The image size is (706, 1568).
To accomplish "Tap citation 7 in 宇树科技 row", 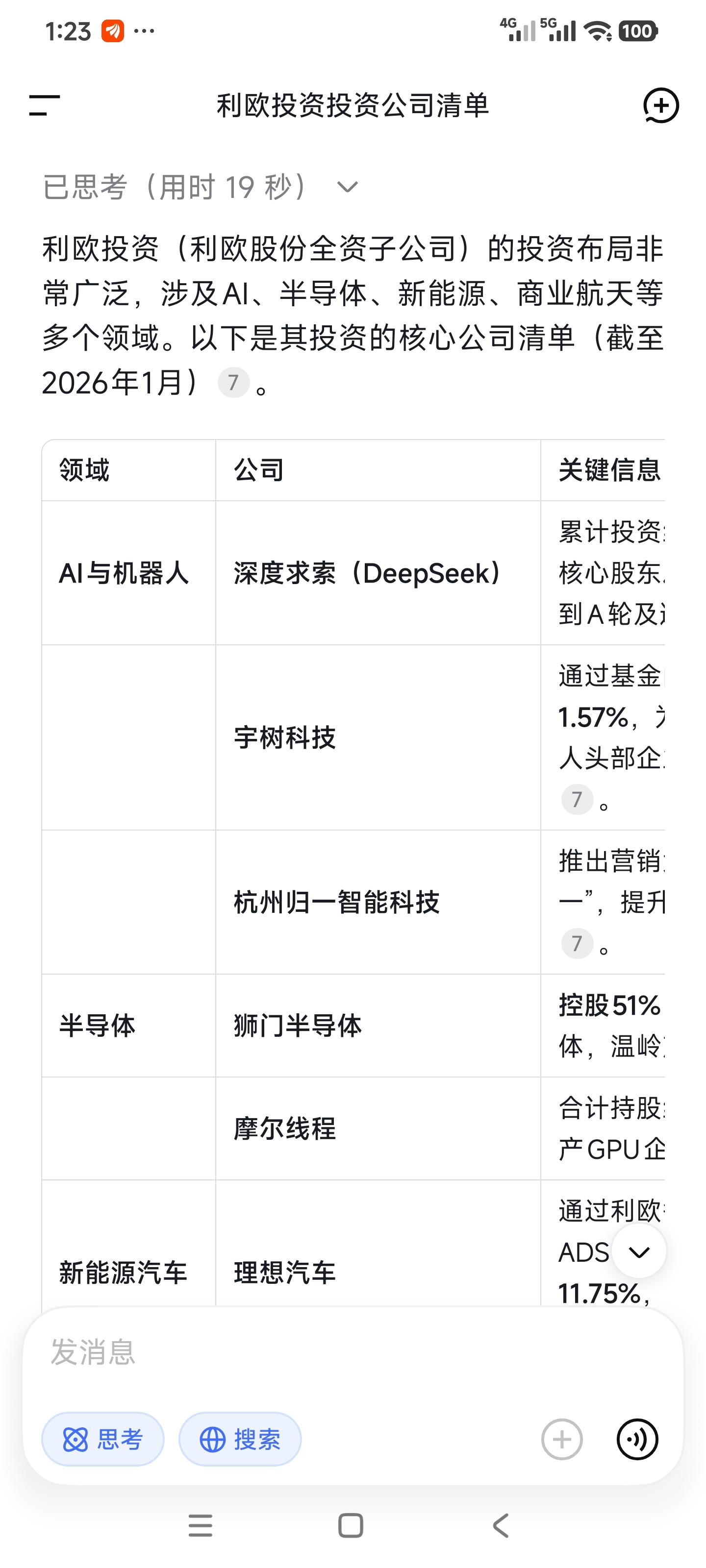I will [x=577, y=799].
